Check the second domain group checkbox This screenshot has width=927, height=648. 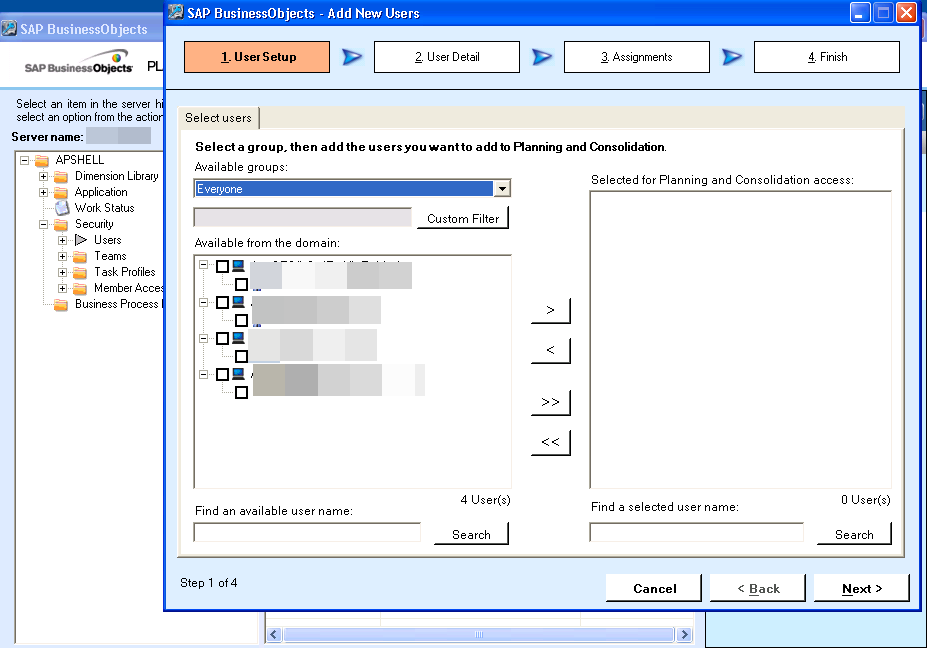coord(222,303)
